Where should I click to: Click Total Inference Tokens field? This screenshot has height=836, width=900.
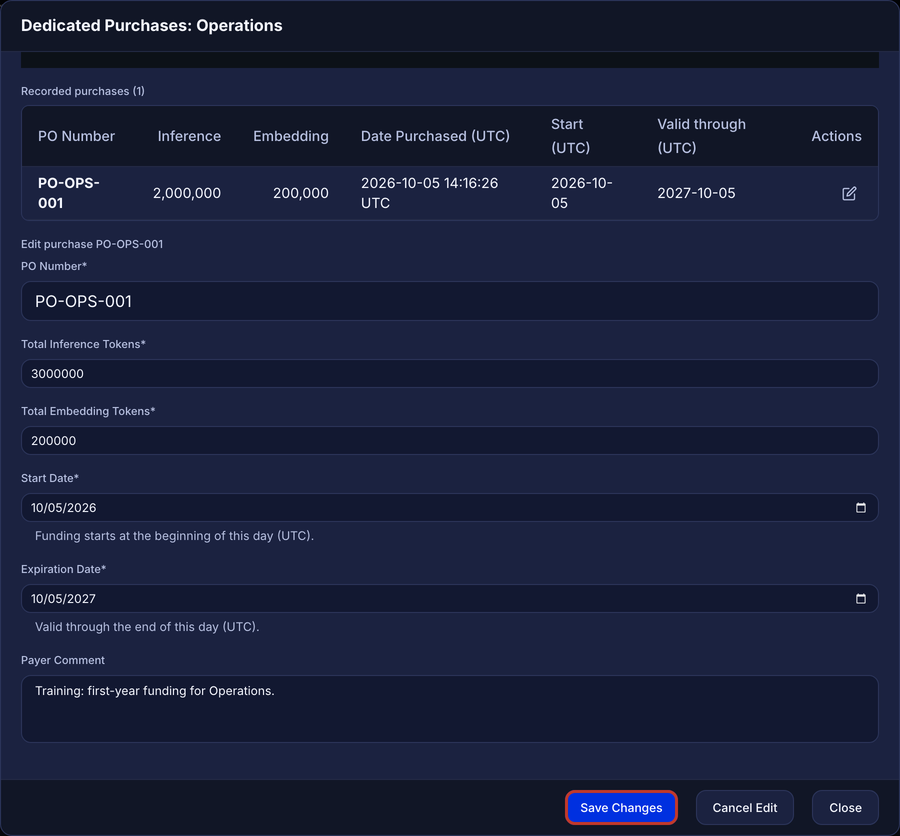[x=449, y=374]
